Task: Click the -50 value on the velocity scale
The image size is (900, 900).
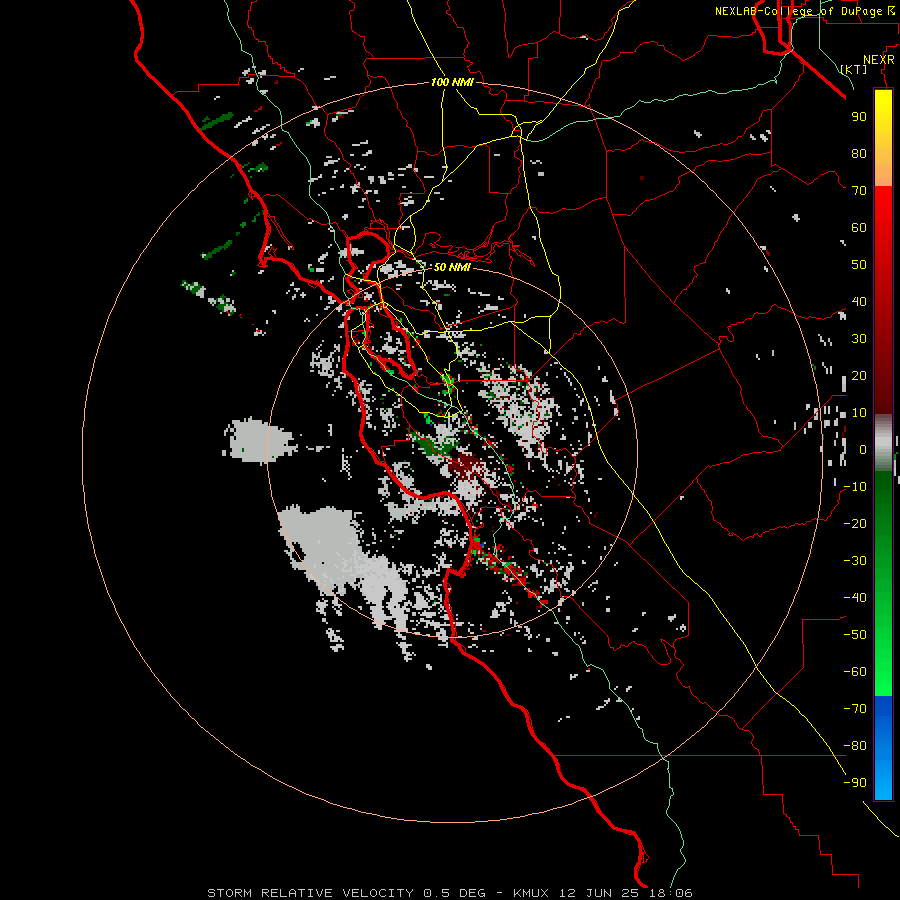Action: point(855,635)
